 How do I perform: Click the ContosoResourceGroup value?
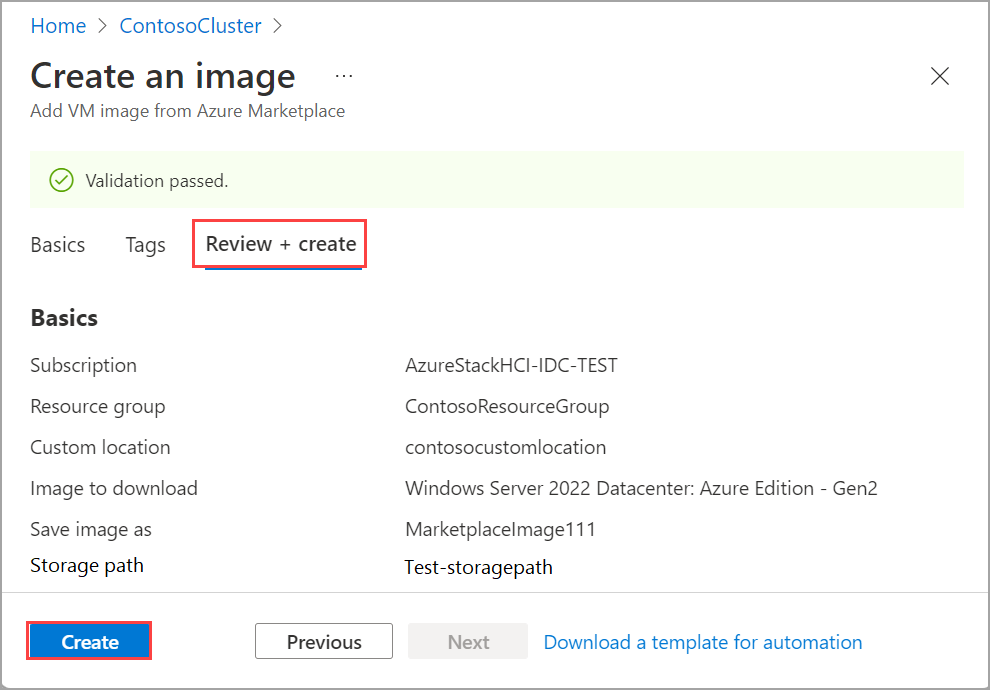pos(507,406)
